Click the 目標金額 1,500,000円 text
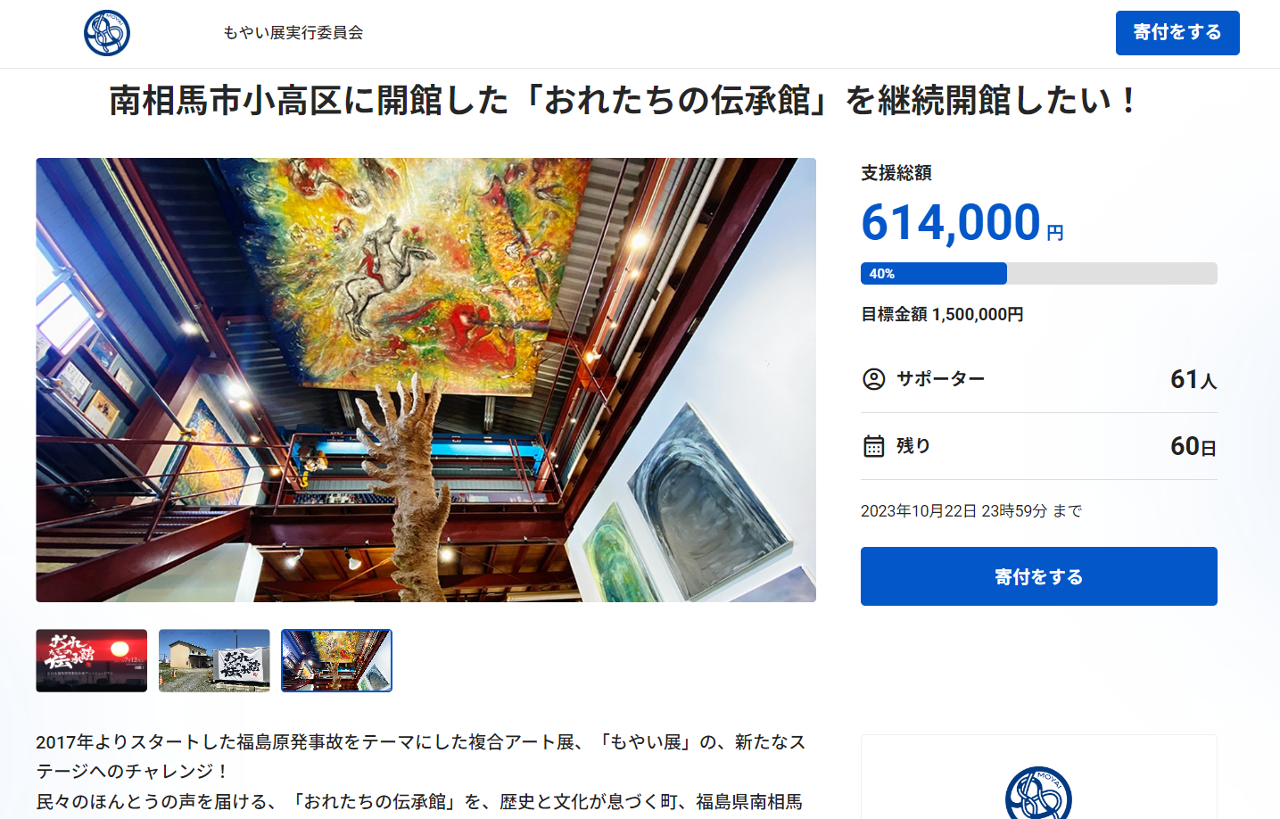This screenshot has height=819, width=1280. click(942, 314)
